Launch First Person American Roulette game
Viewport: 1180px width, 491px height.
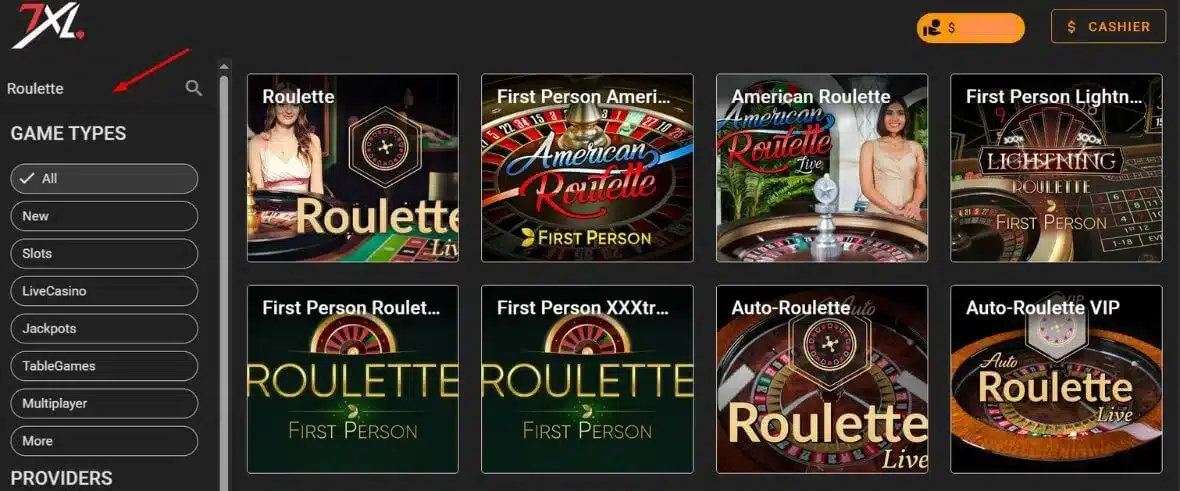(587, 167)
